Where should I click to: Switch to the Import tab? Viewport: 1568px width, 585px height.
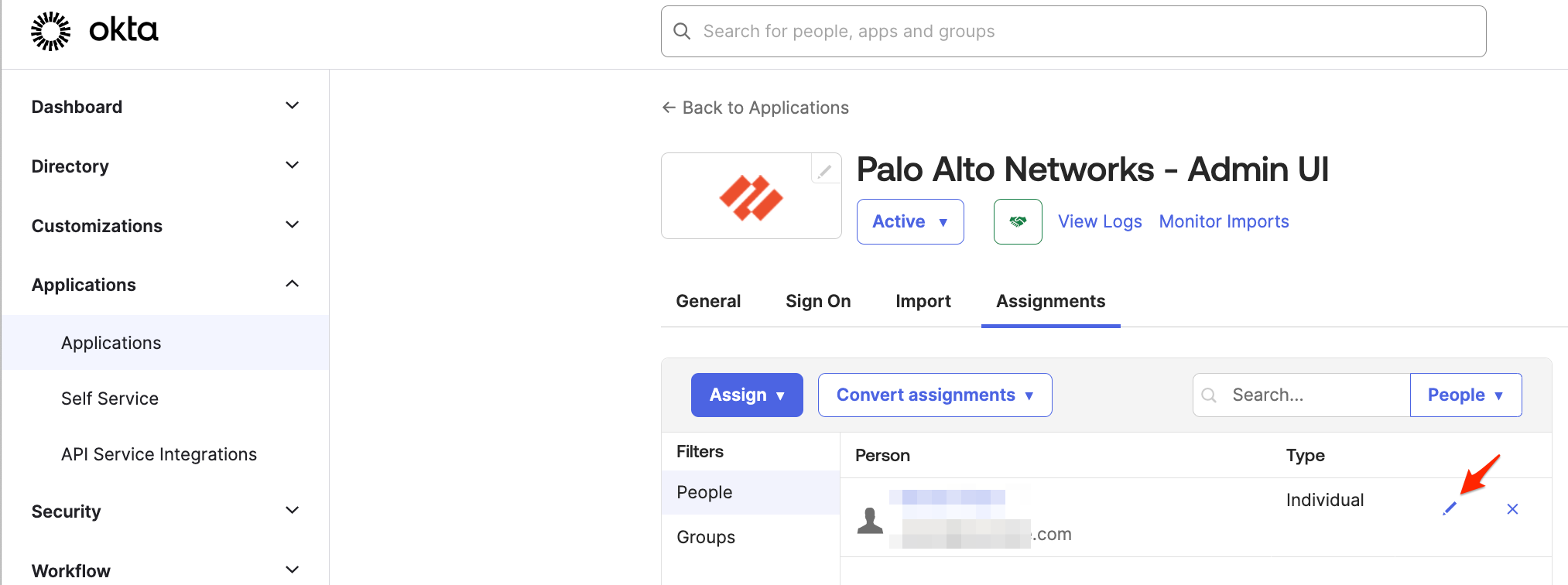pos(923,301)
